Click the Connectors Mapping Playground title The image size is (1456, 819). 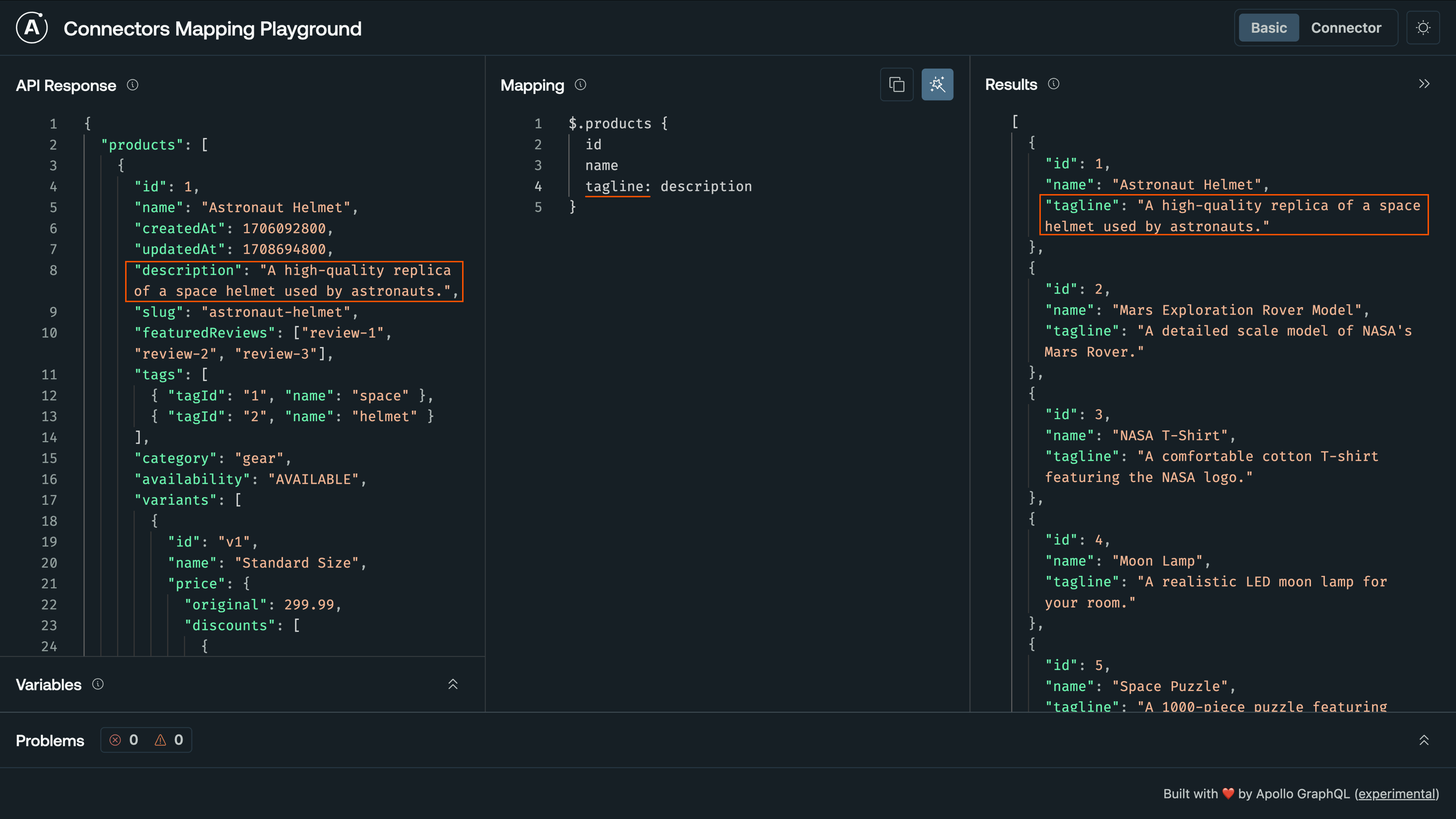(x=212, y=28)
